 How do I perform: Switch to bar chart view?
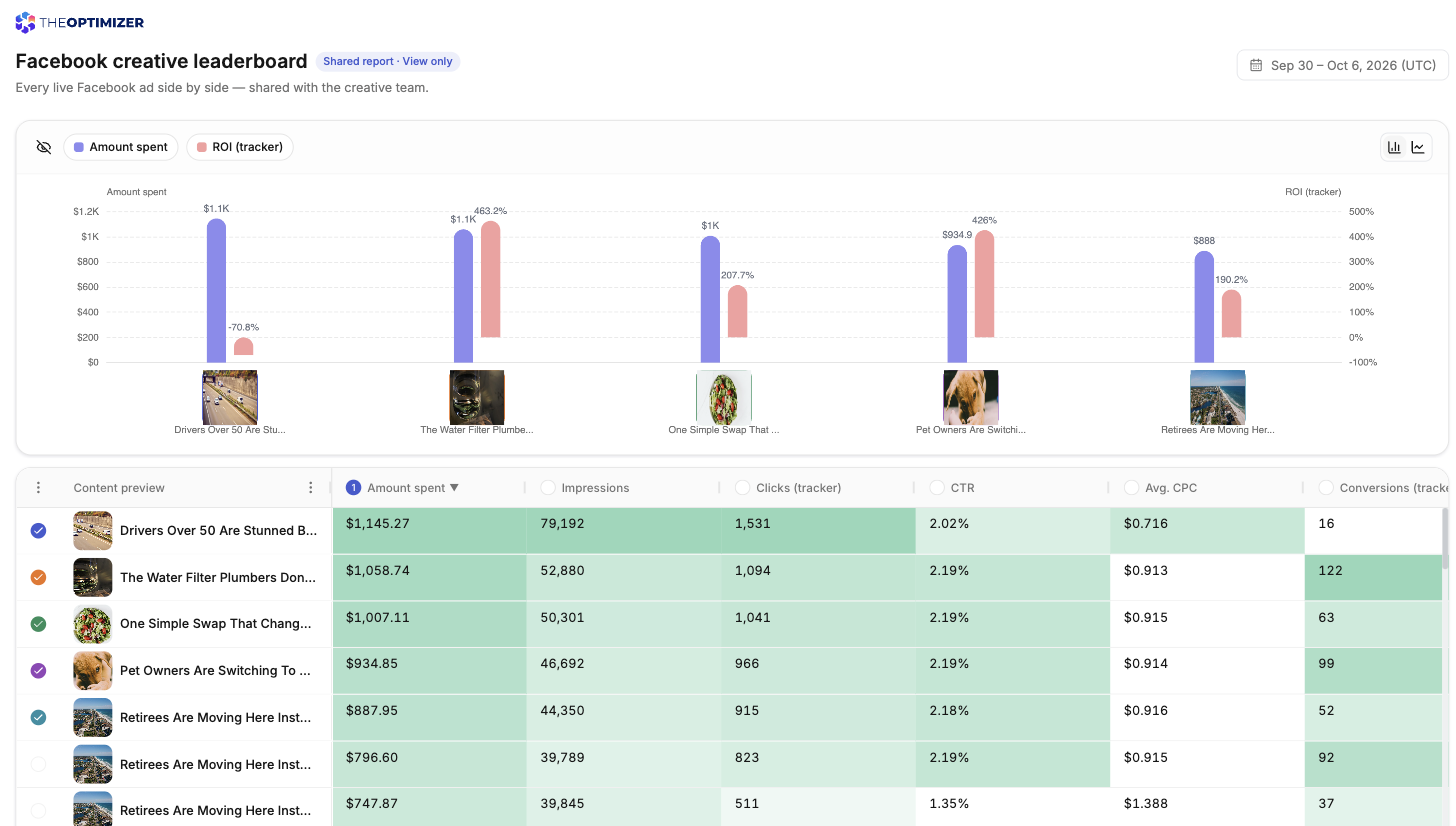point(1394,147)
